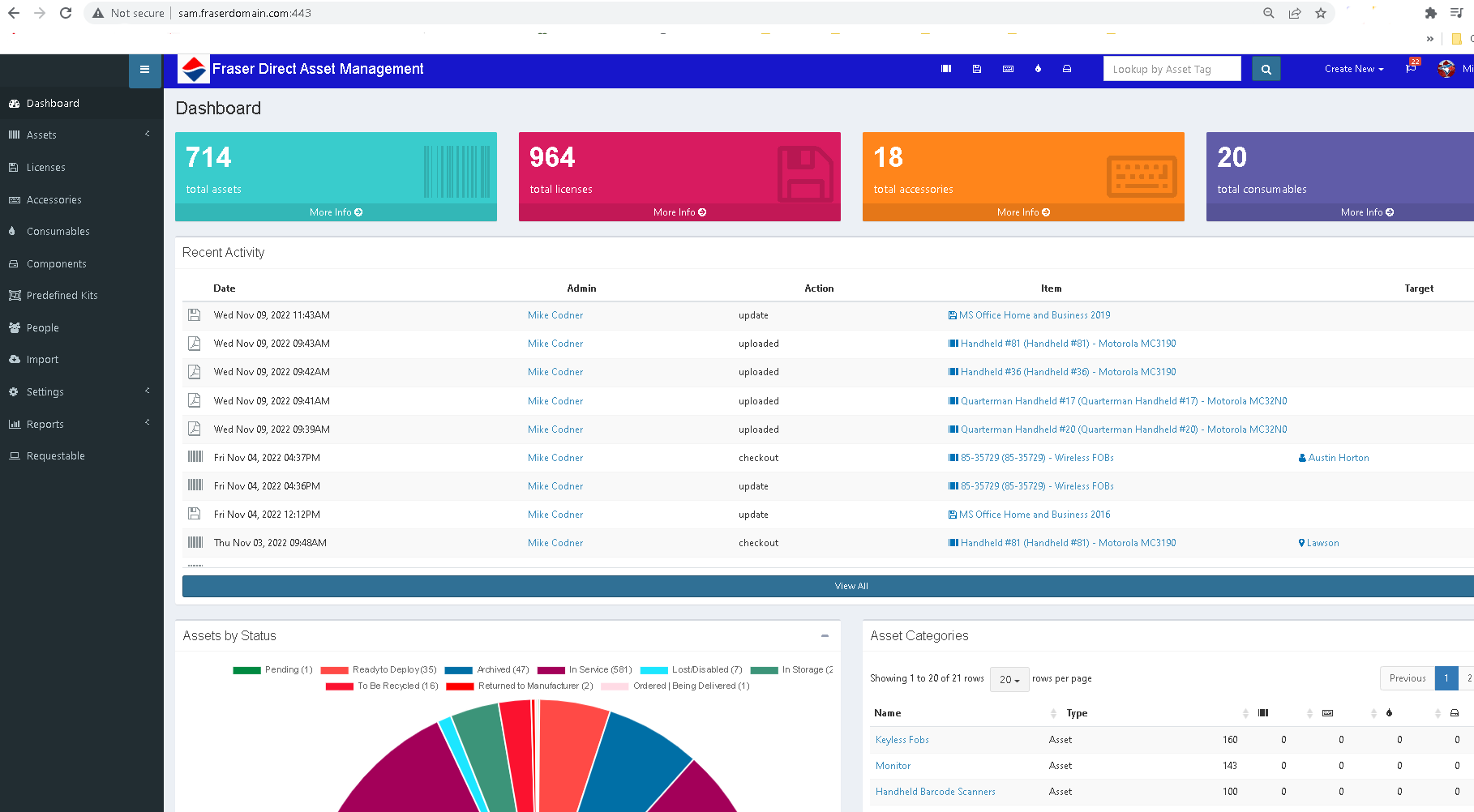
Task: Open the Consumables droplet icon in navbar
Action: point(1038,69)
